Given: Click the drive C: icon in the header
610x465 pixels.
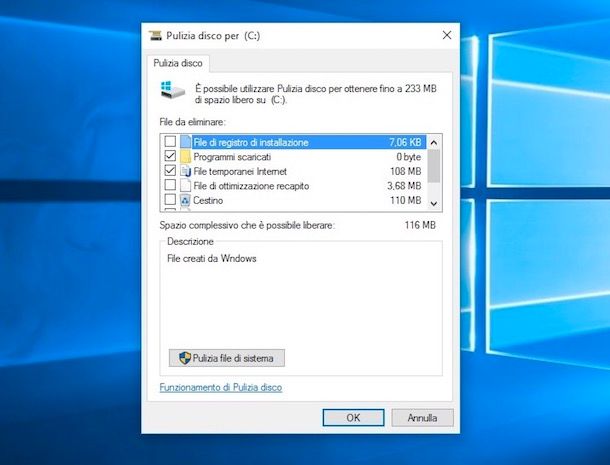Looking at the screenshot, I should click(172, 90).
